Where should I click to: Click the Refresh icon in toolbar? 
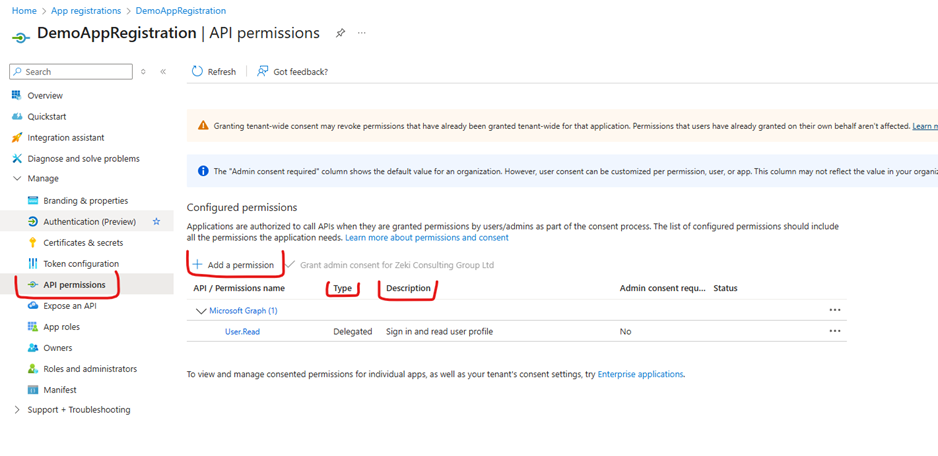click(x=197, y=71)
